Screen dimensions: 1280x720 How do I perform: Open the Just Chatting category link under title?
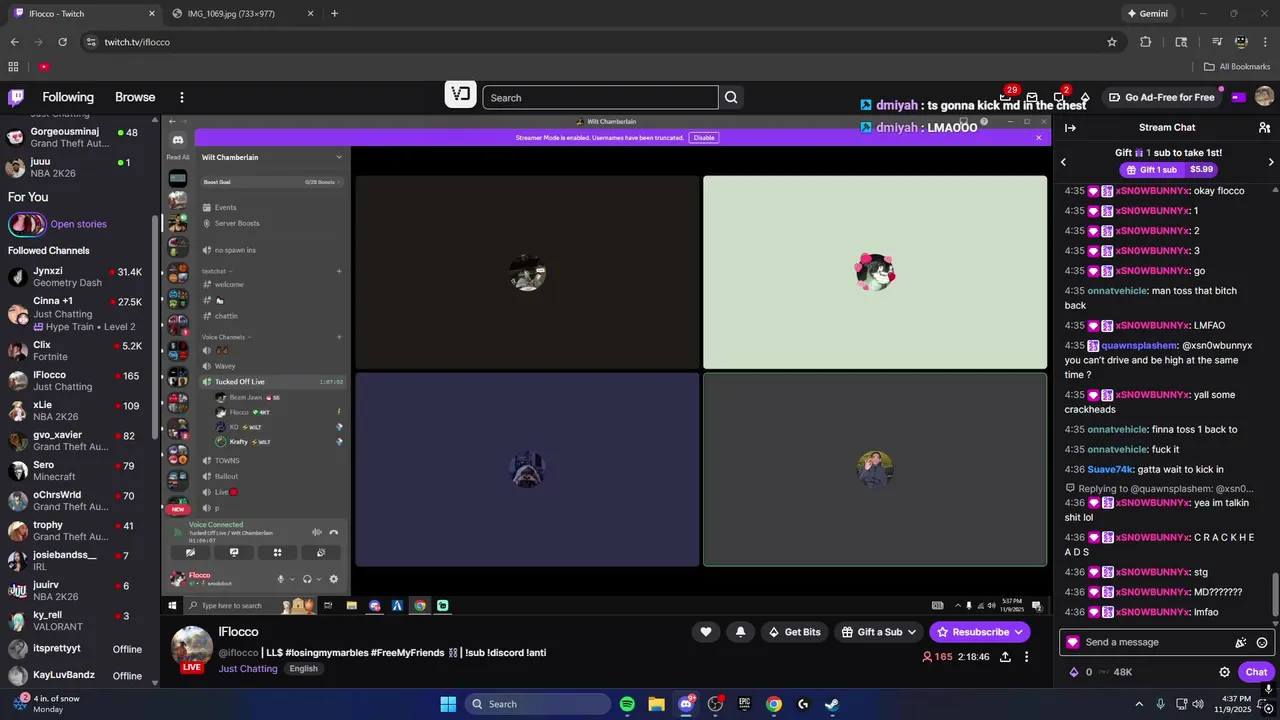(x=248, y=669)
